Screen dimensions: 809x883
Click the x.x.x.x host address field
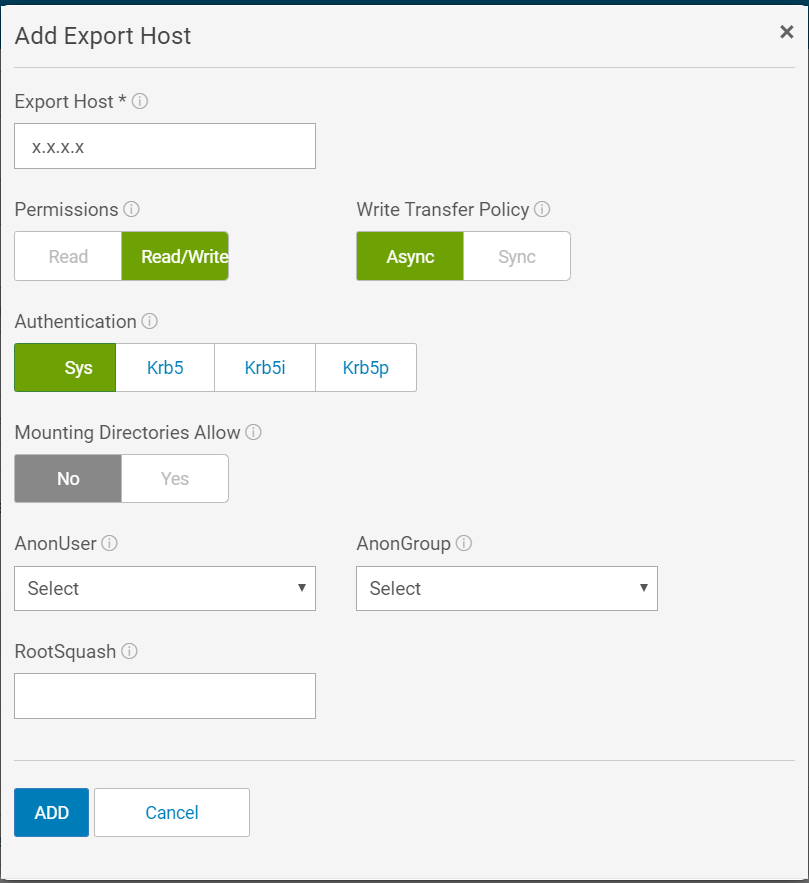164,145
